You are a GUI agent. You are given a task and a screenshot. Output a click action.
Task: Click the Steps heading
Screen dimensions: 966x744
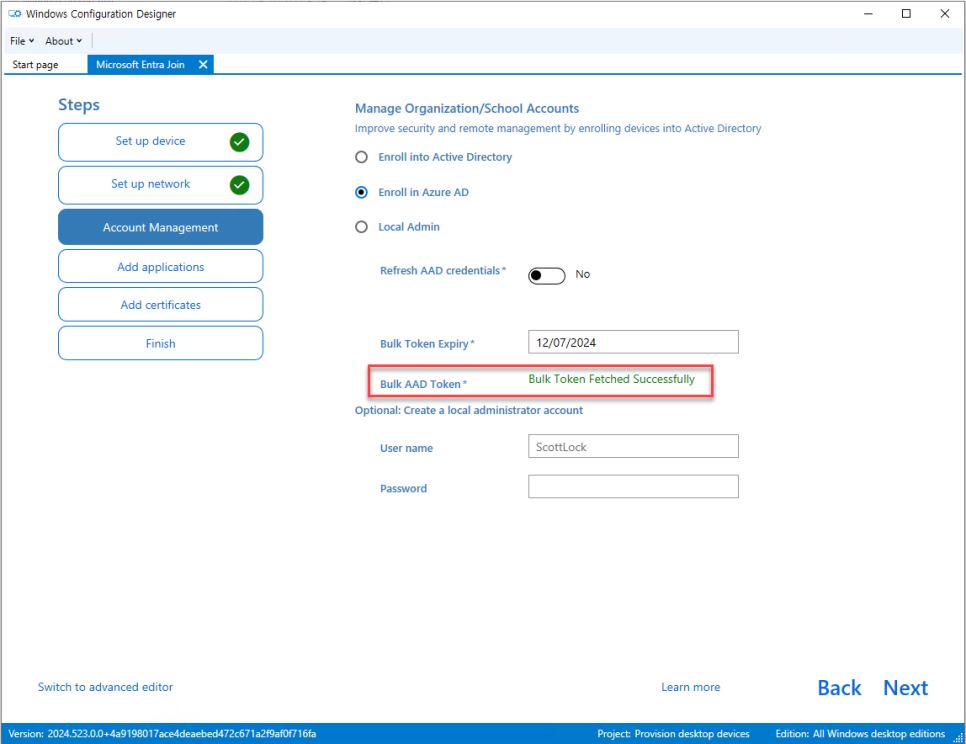(x=79, y=105)
